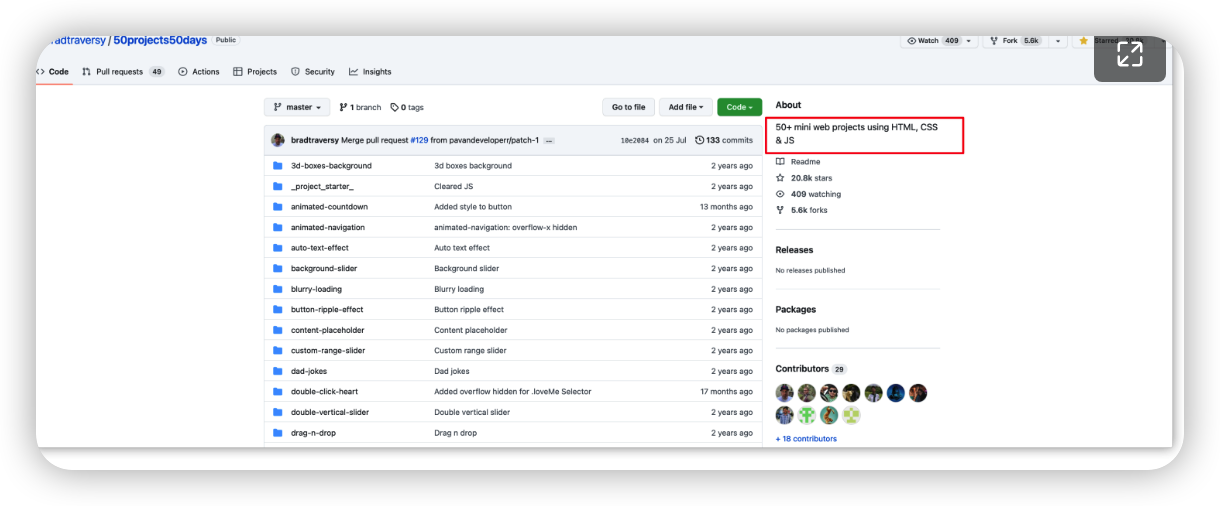The height and width of the screenshot is (506, 1220).
Task: Click the folder icon for 3d-boxes-background
Action: coord(278,166)
